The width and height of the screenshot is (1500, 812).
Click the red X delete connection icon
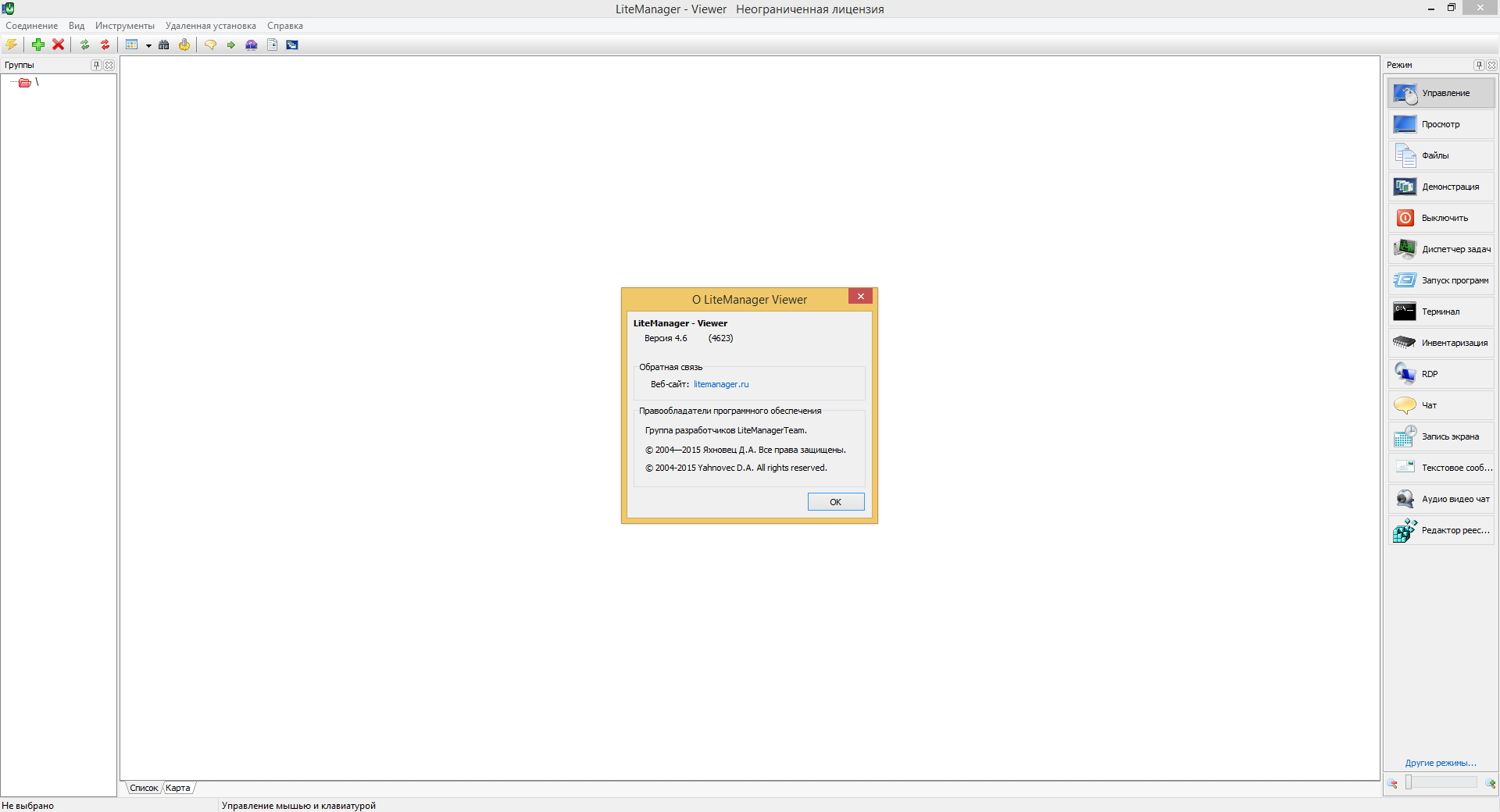click(x=58, y=45)
